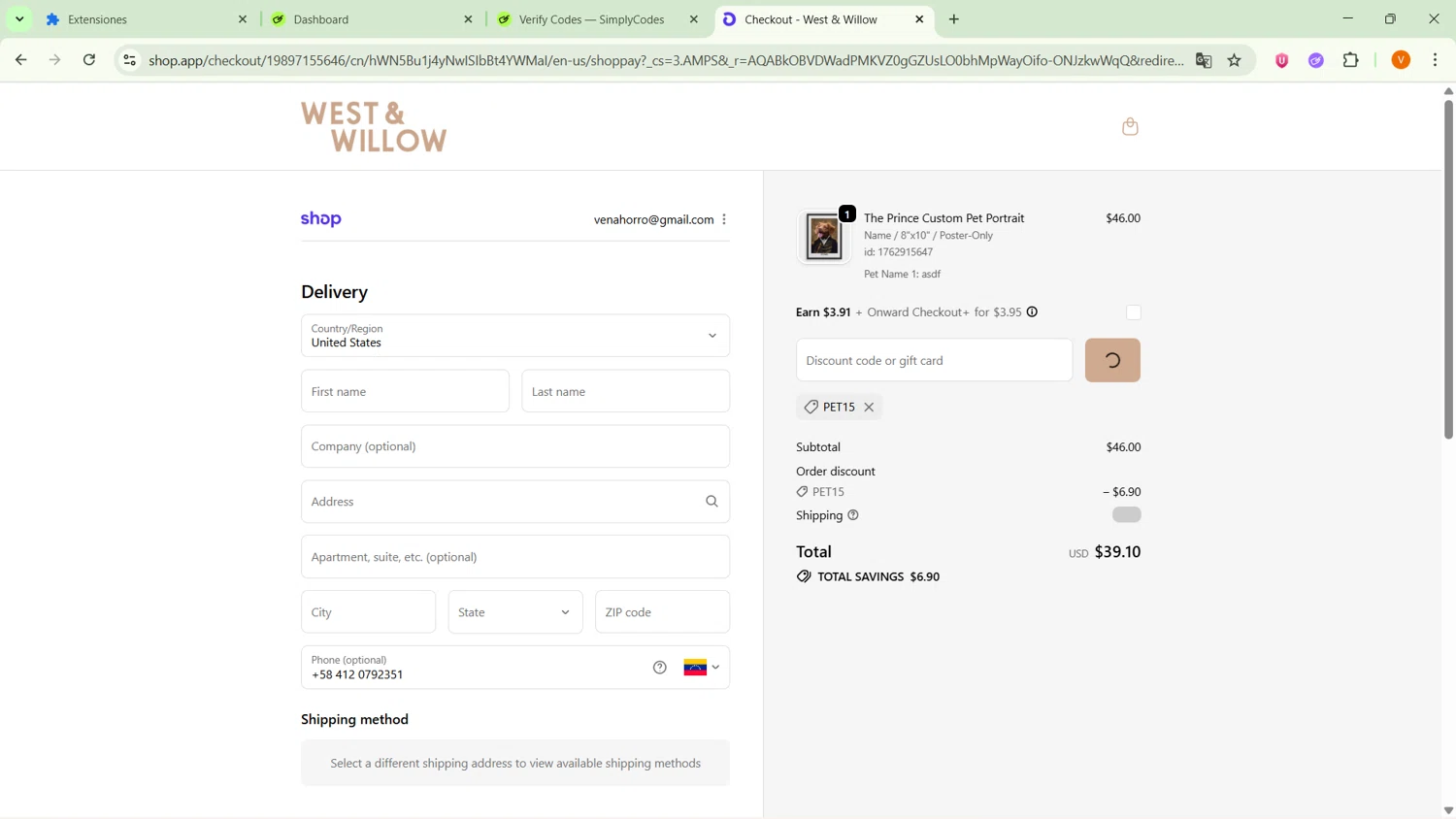The image size is (1456, 819).
Task: Click the City field
Action: [x=369, y=612]
